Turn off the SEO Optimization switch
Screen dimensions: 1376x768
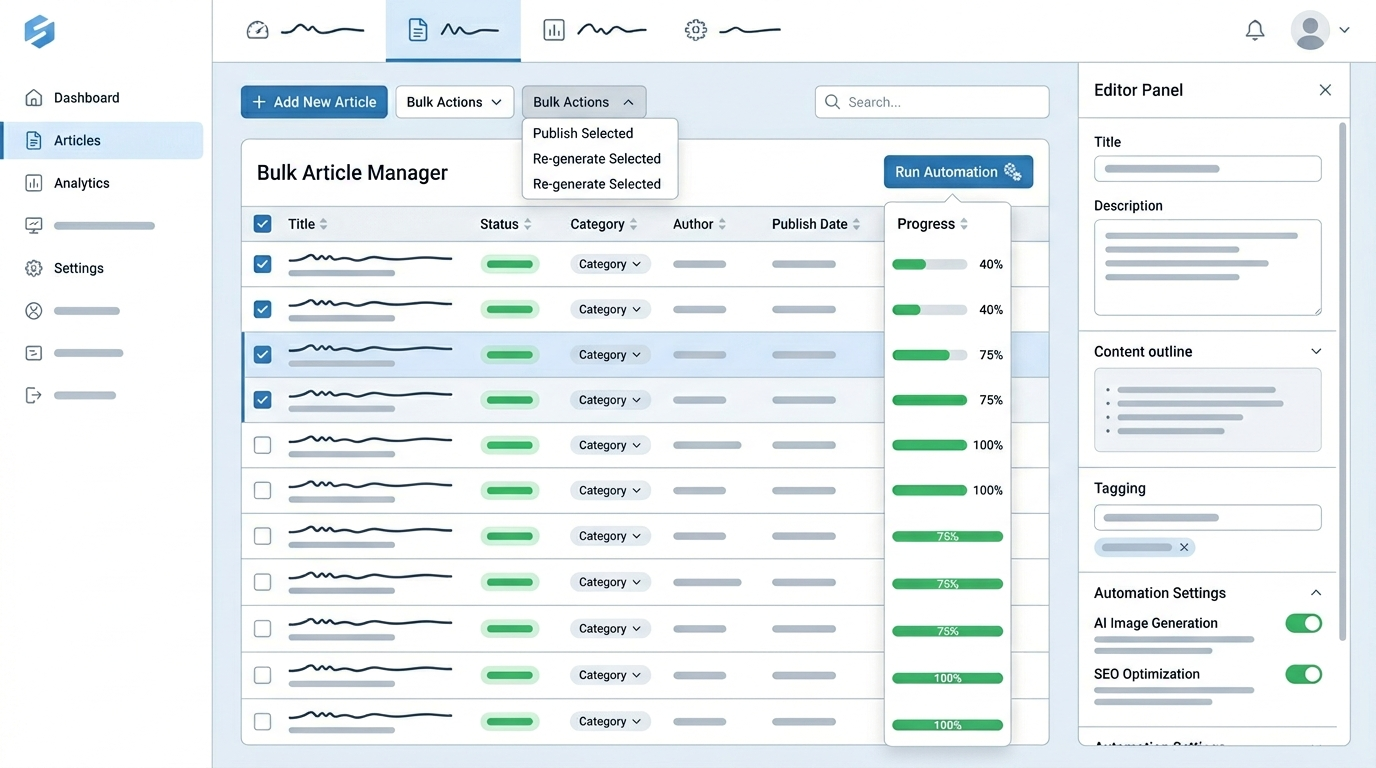point(1303,674)
